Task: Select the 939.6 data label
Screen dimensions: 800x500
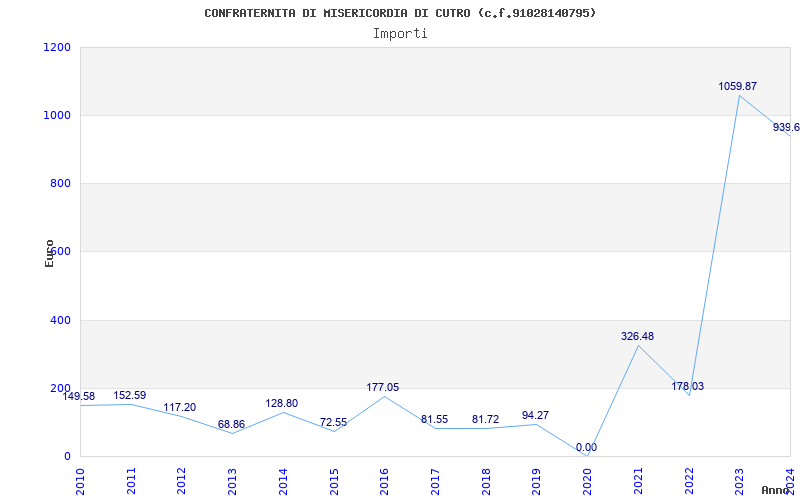Action: click(x=786, y=128)
